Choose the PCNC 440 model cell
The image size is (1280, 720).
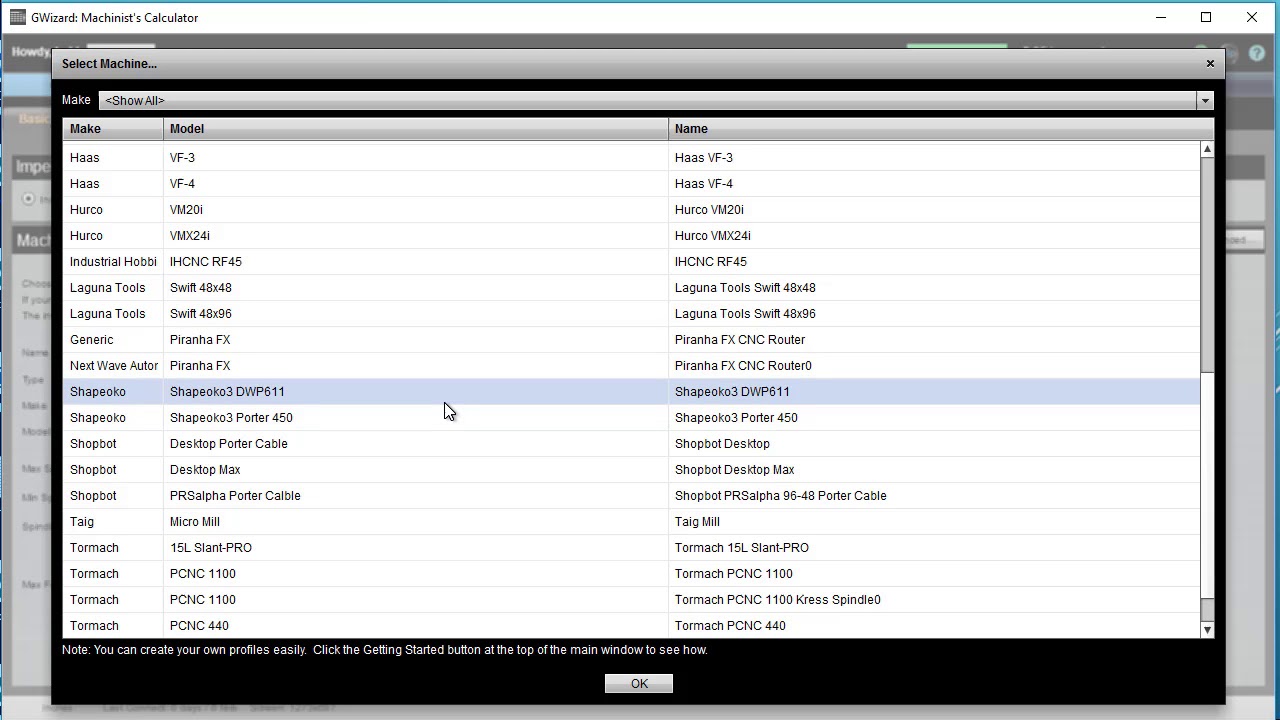(x=416, y=626)
